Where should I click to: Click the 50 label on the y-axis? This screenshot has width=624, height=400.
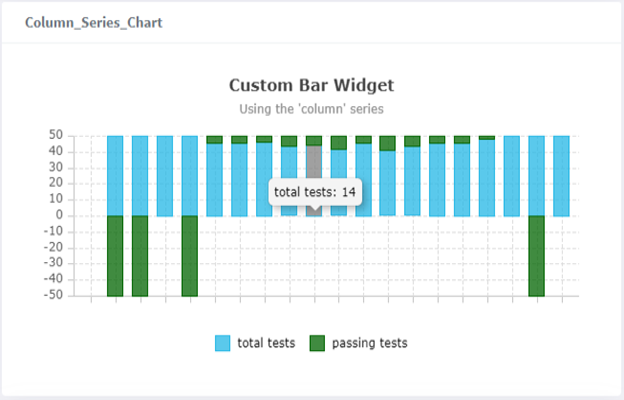pos(56,135)
